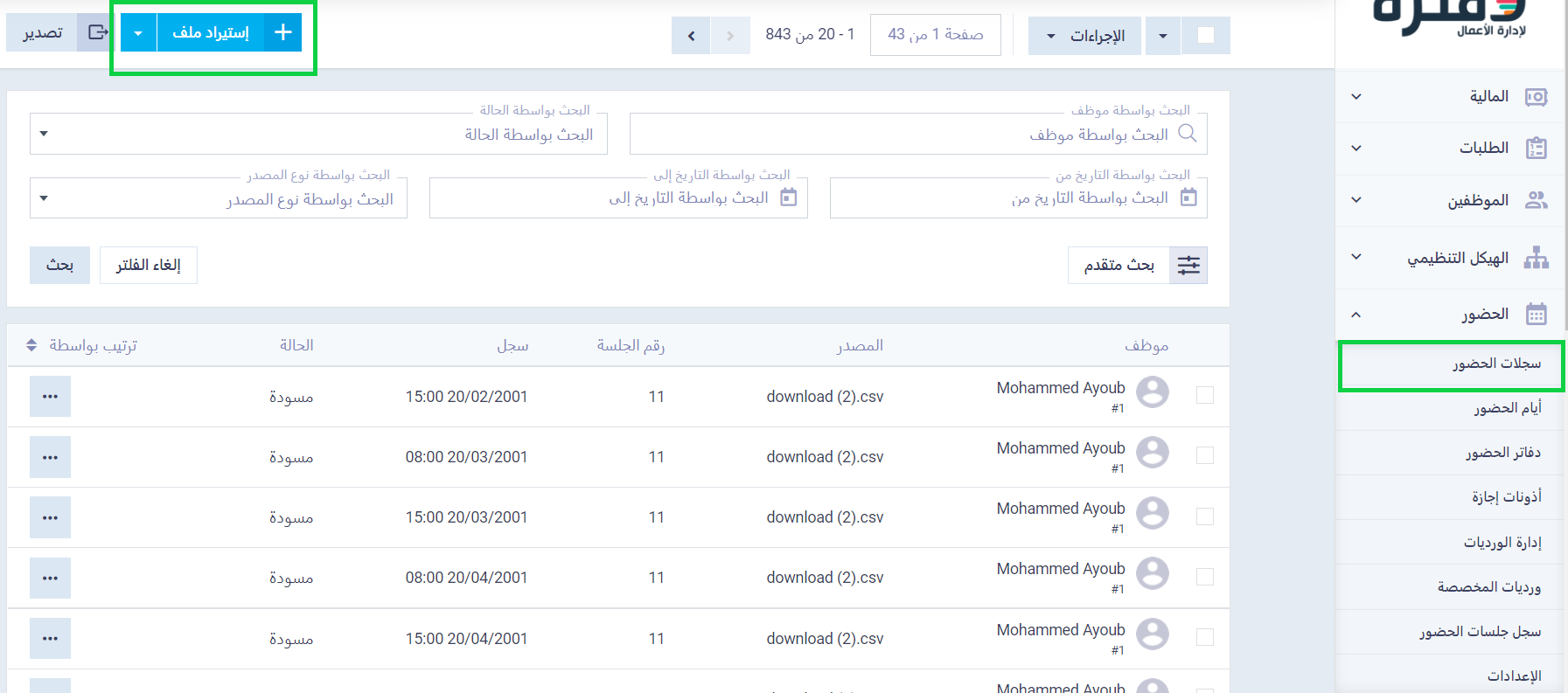
Task: Open دفاتر الحضور menu item
Action: (x=1452, y=453)
